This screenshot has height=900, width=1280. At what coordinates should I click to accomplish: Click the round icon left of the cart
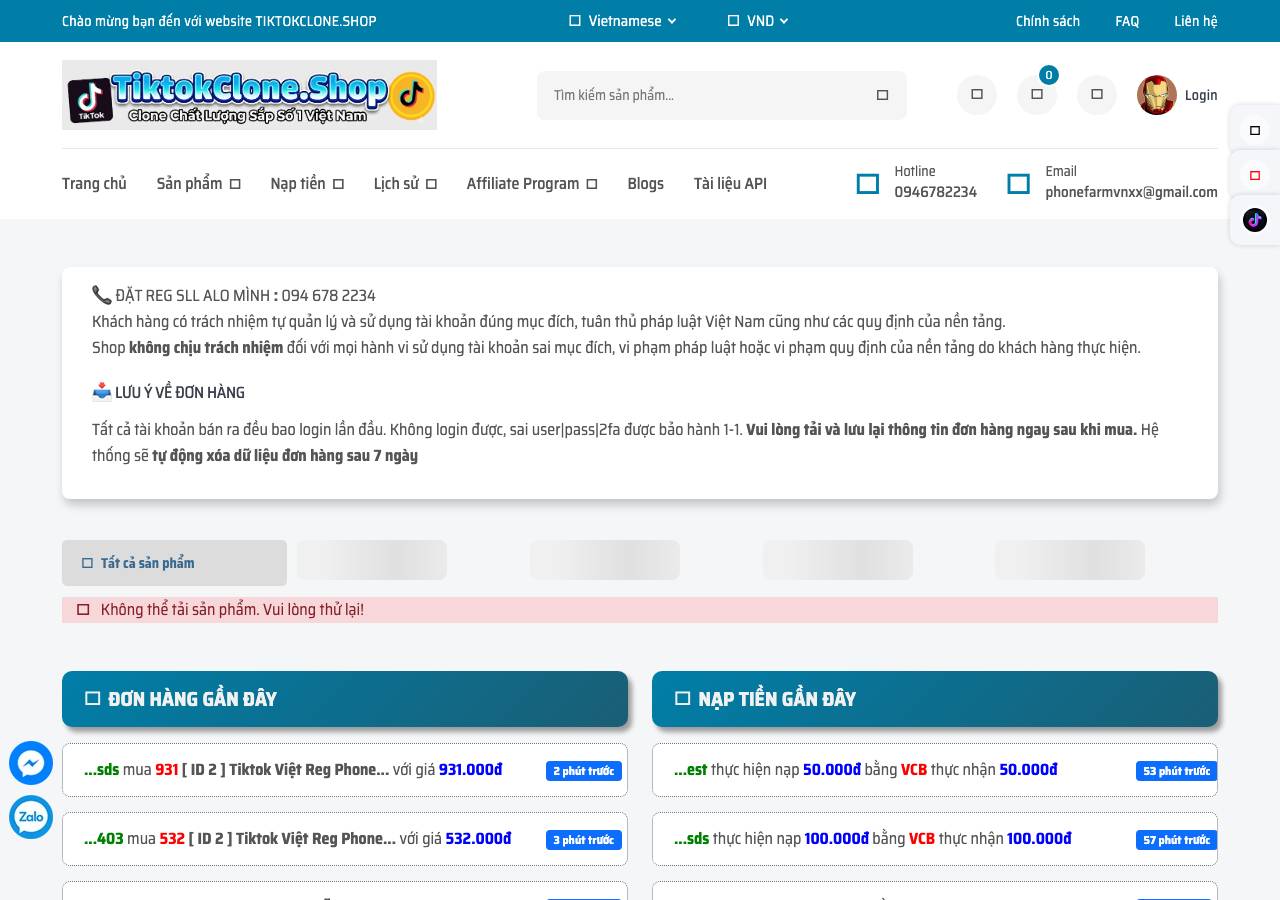point(977,95)
